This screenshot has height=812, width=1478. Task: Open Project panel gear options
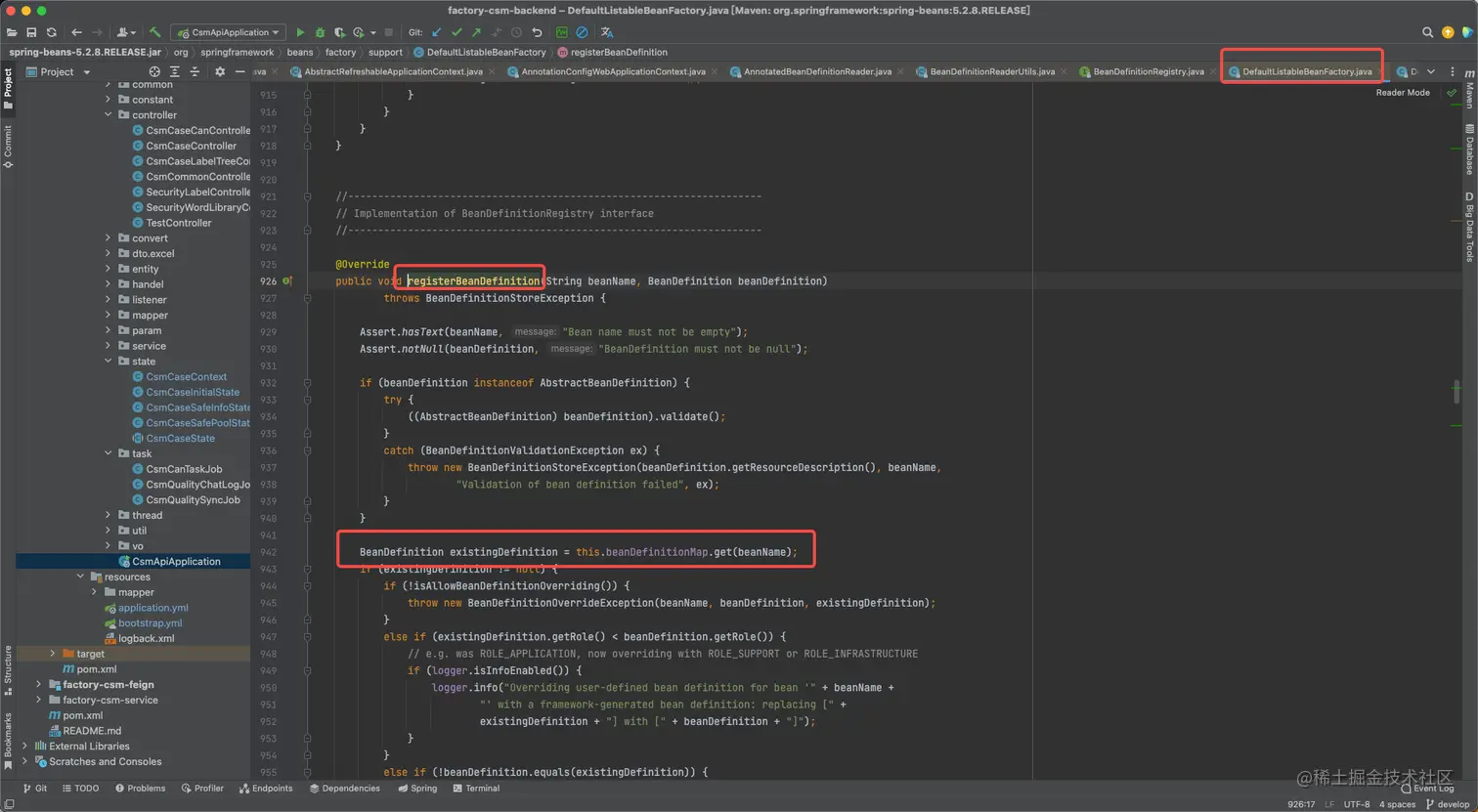[x=220, y=71]
